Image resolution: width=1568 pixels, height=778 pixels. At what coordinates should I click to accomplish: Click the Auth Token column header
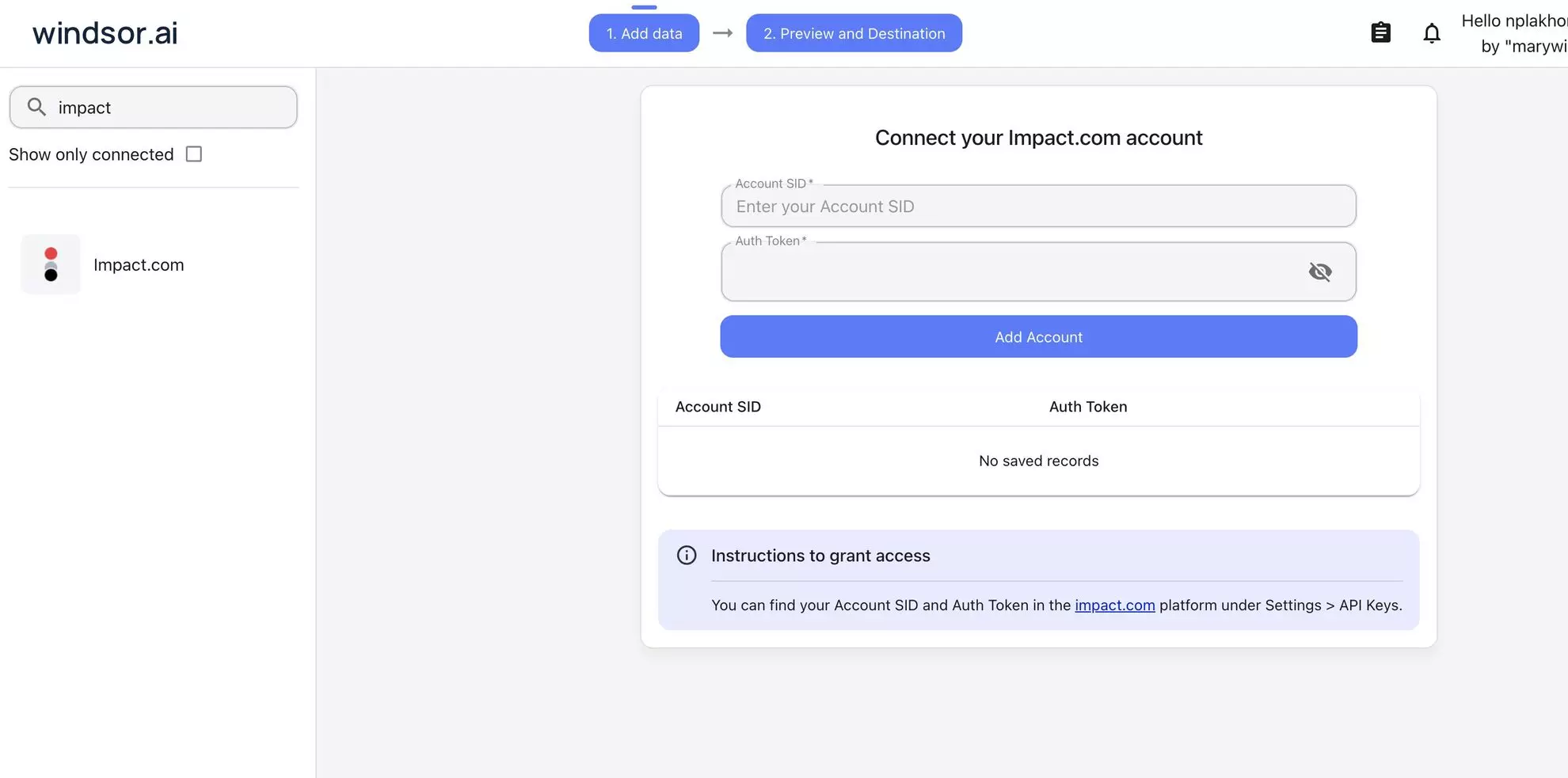1088,407
